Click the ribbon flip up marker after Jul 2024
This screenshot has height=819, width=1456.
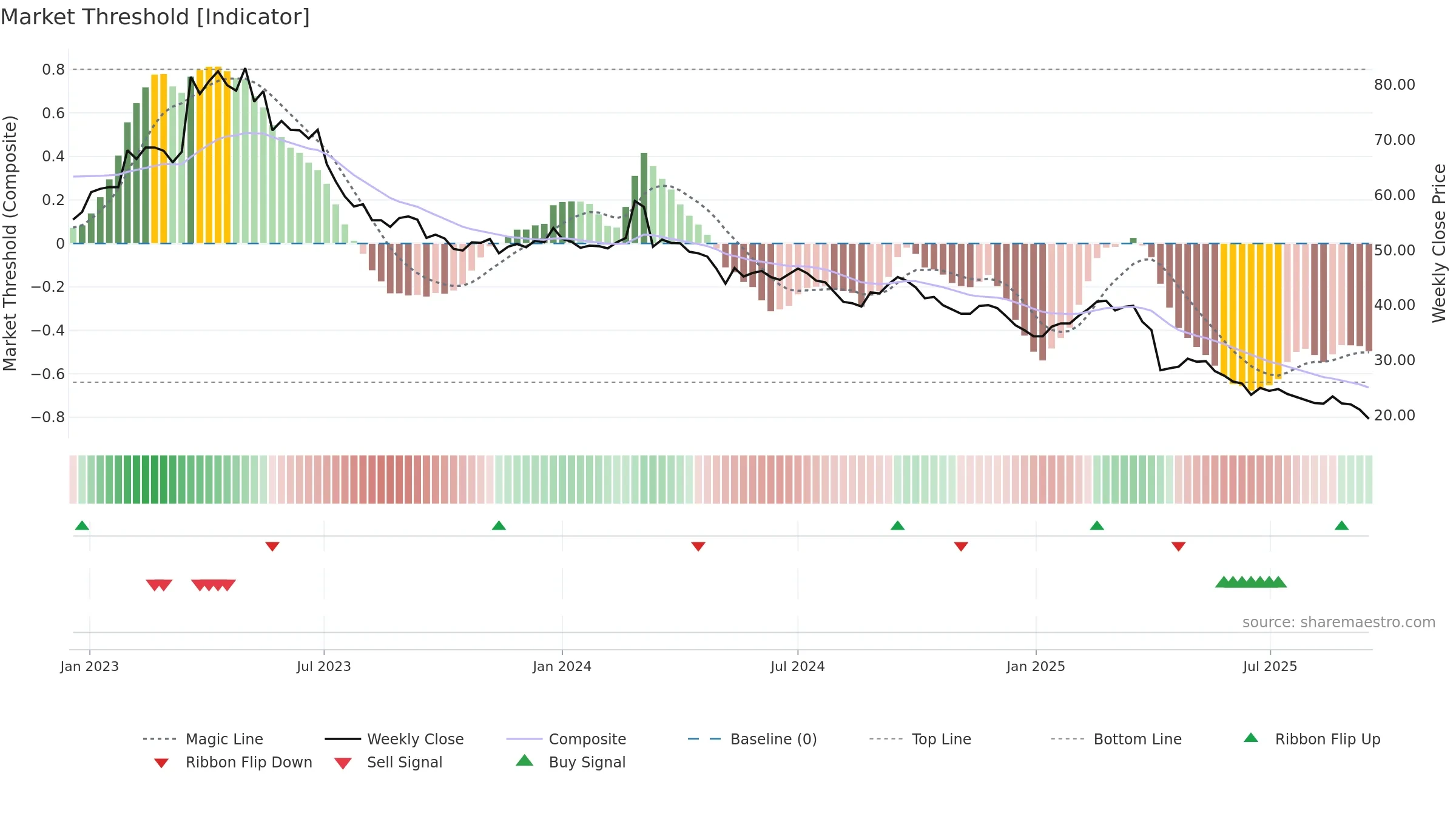[898, 525]
